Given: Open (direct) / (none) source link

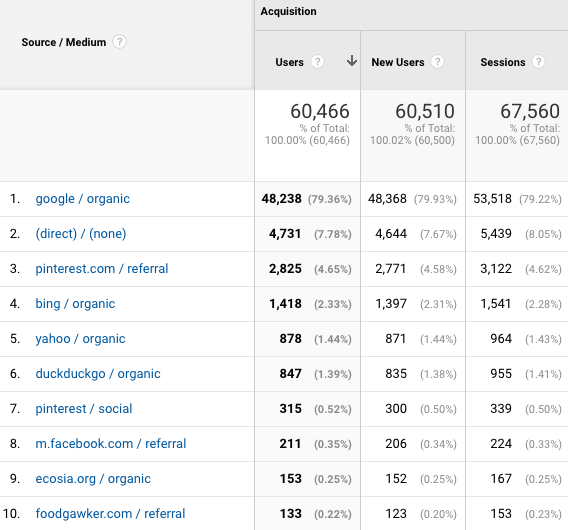Looking at the screenshot, I should point(81,234).
